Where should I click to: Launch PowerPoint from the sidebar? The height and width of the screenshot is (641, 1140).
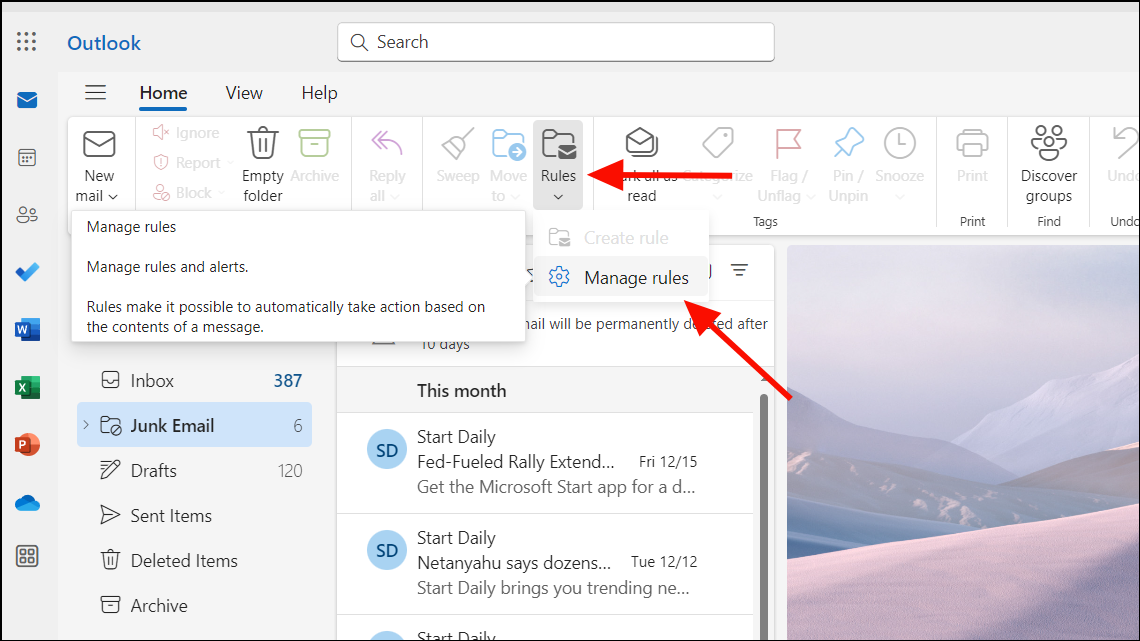tap(27, 444)
